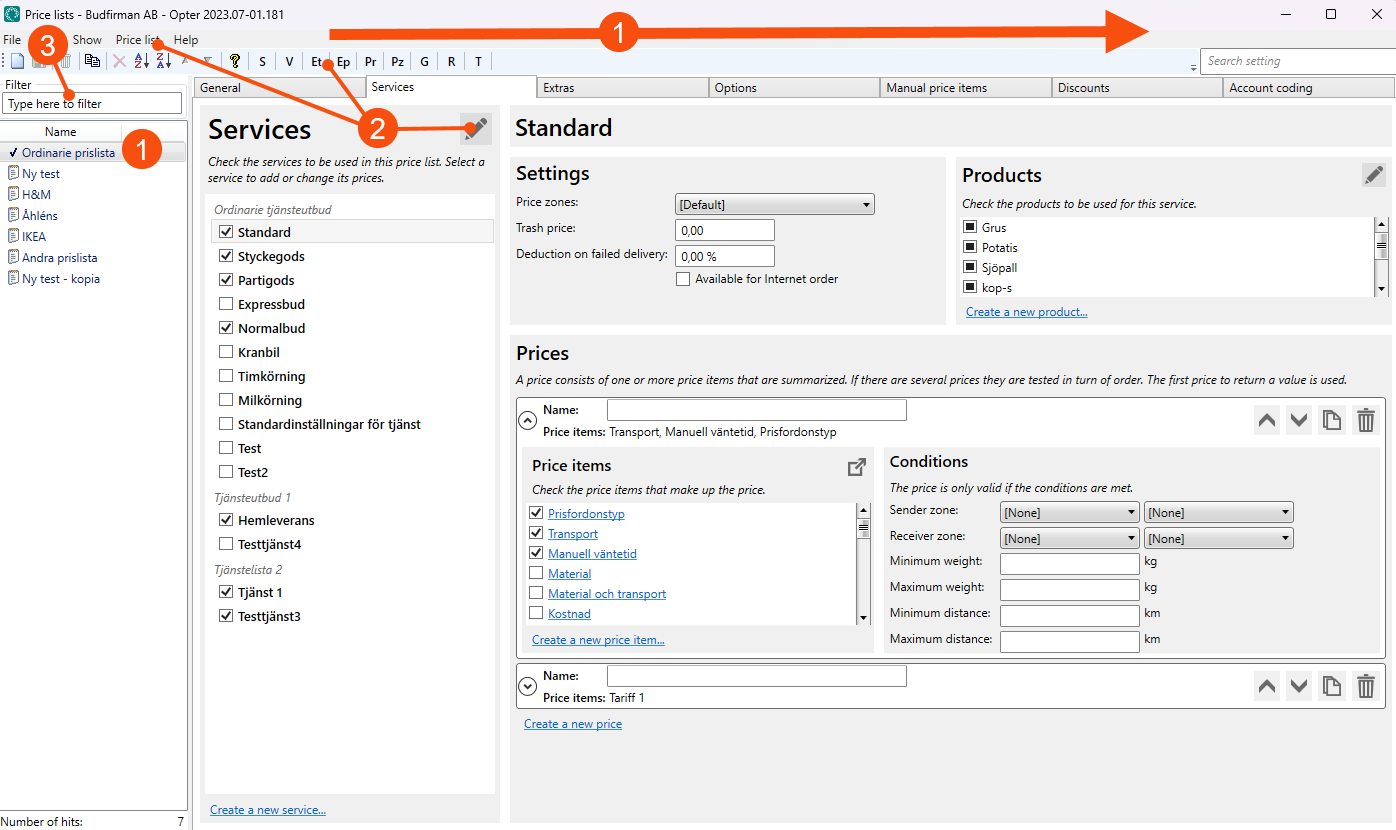Open Price items in pop-out window icon
The height and width of the screenshot is (830, 1396).
[856, 467]
